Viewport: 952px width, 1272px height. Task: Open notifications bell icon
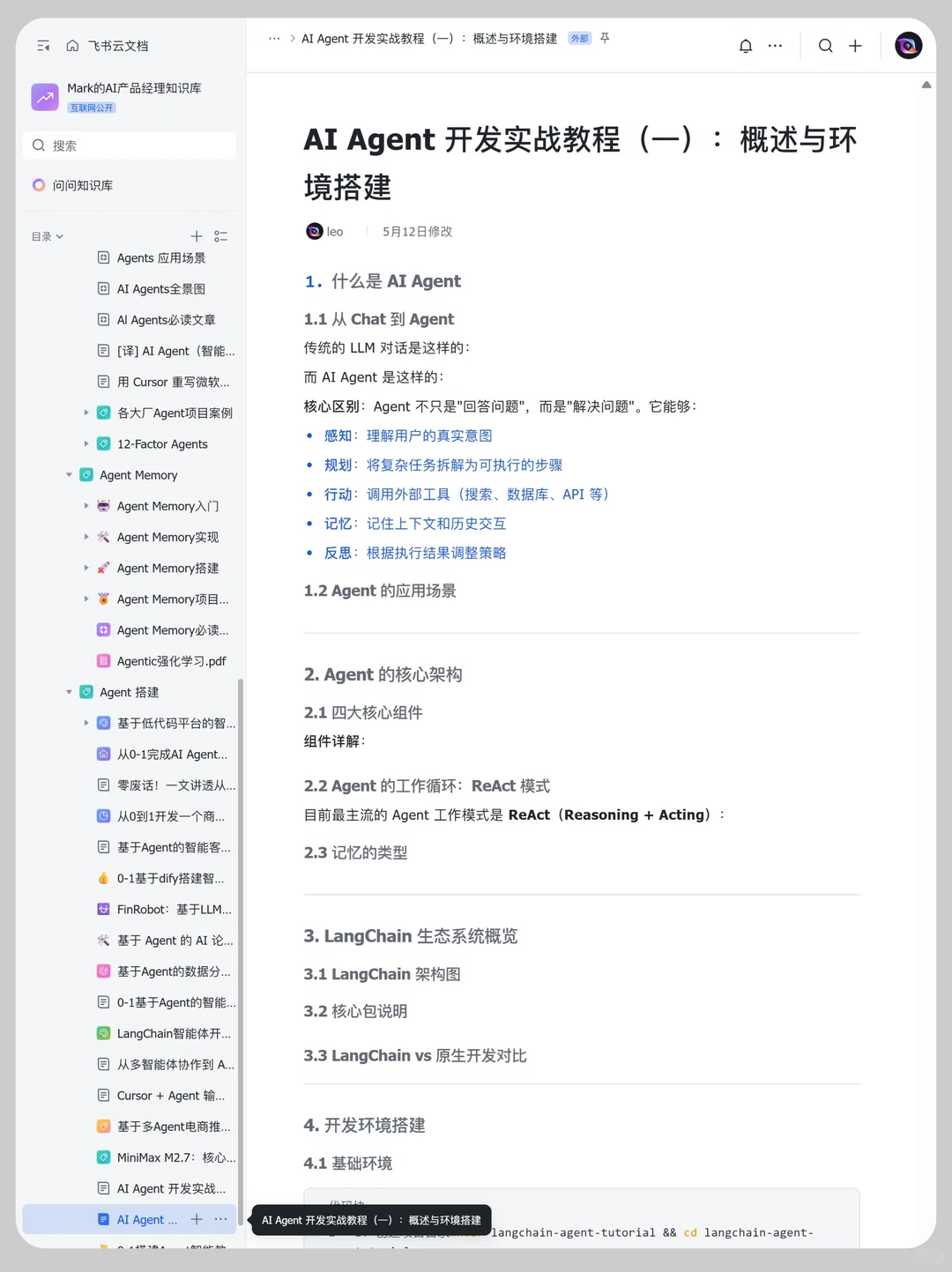point(746,46)
